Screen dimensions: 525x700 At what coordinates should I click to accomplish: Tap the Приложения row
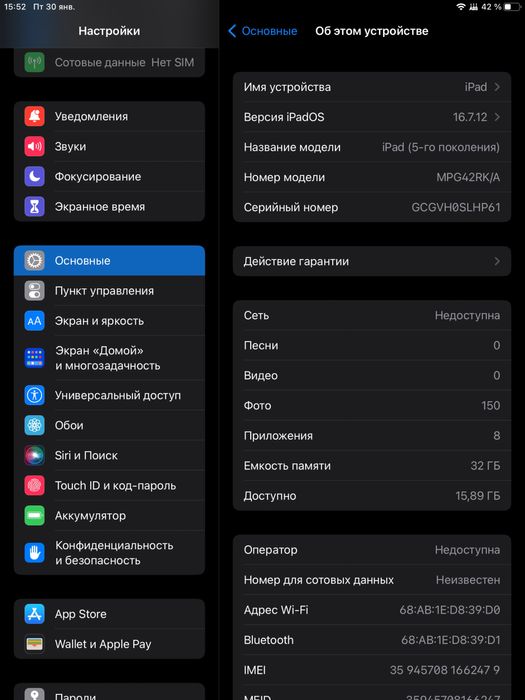[372, 436]
